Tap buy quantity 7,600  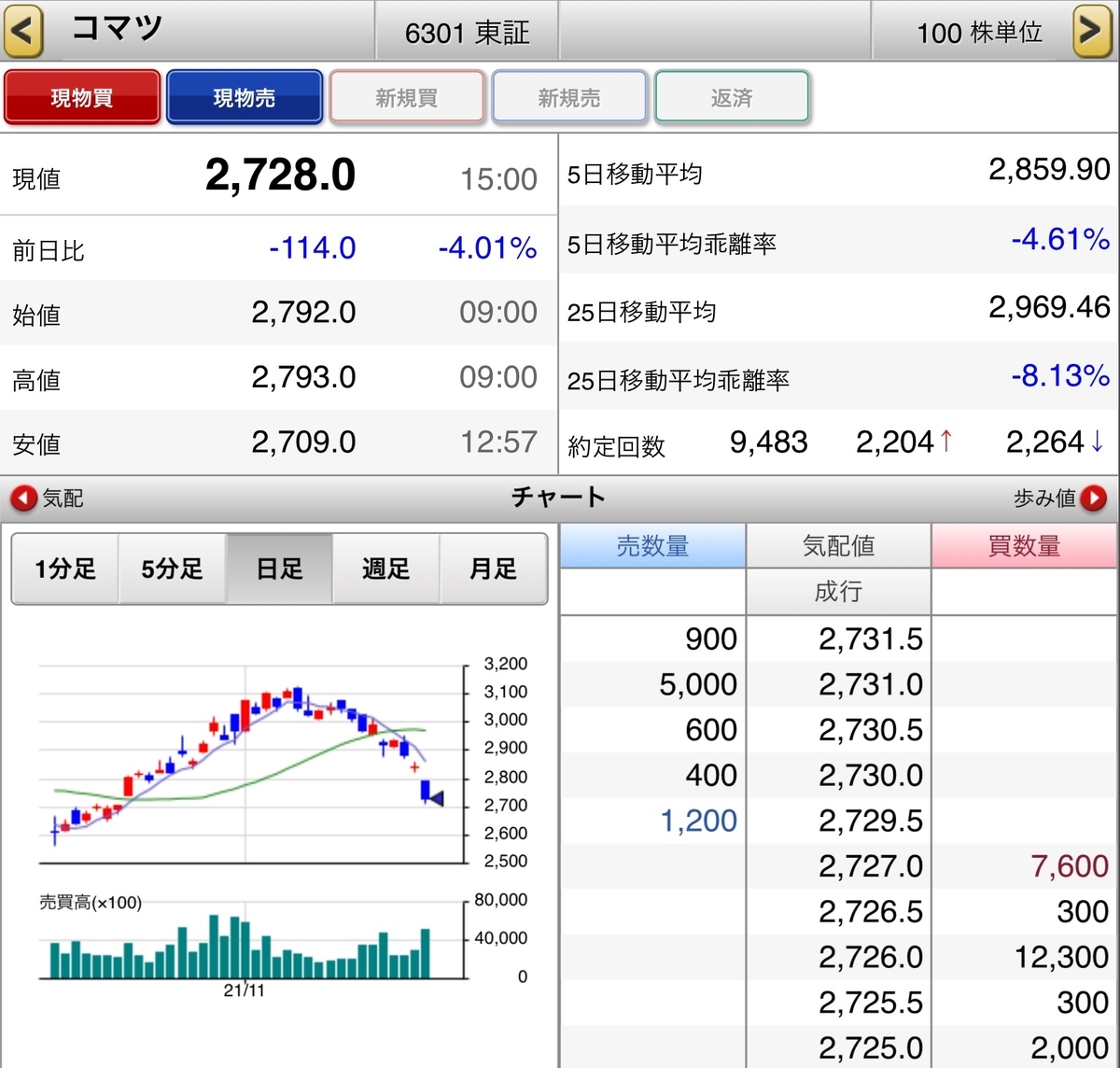pyautogui.click(x=1070, y=866)
